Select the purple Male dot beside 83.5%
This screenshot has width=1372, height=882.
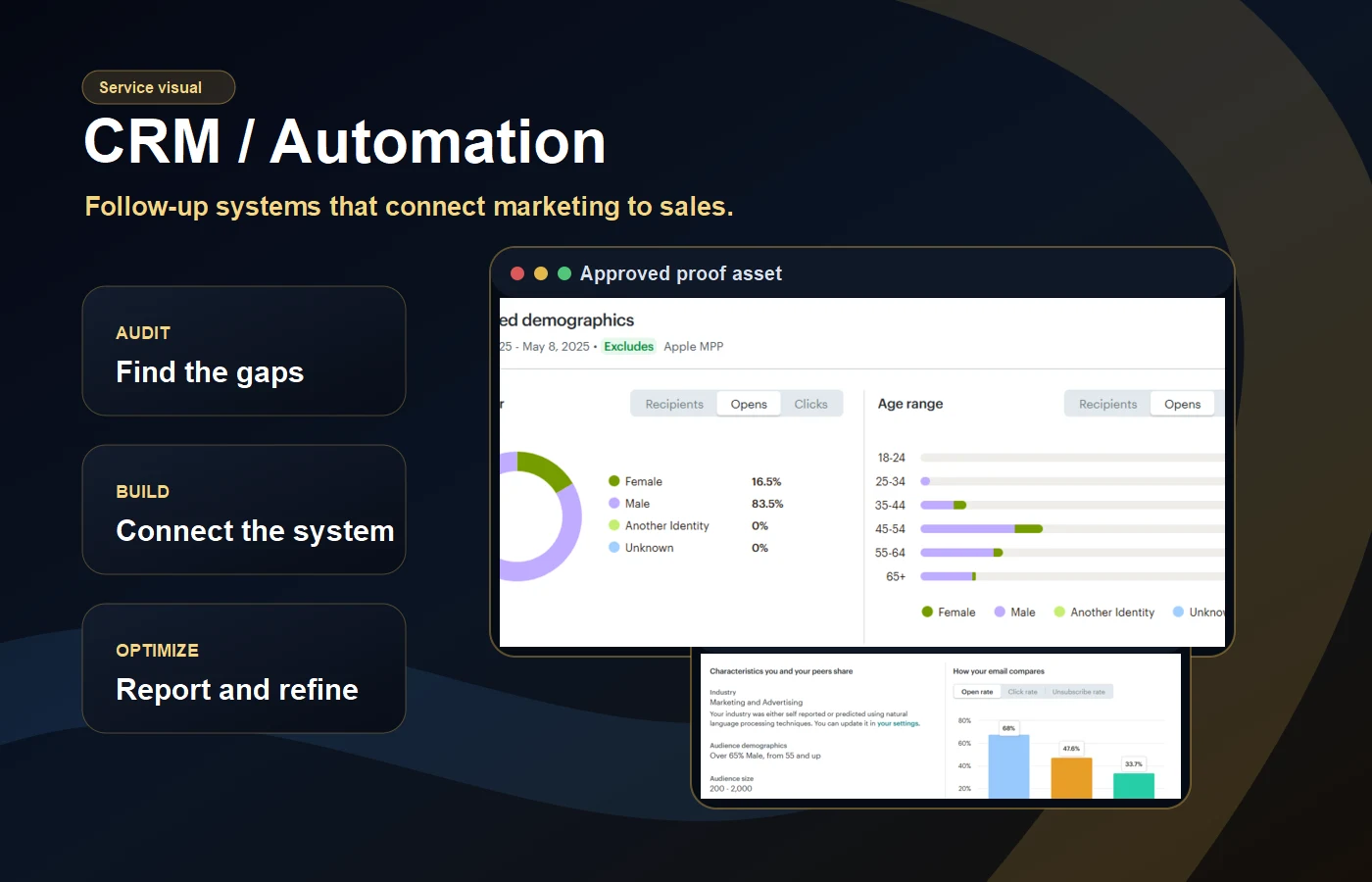[x=614, y=503]
